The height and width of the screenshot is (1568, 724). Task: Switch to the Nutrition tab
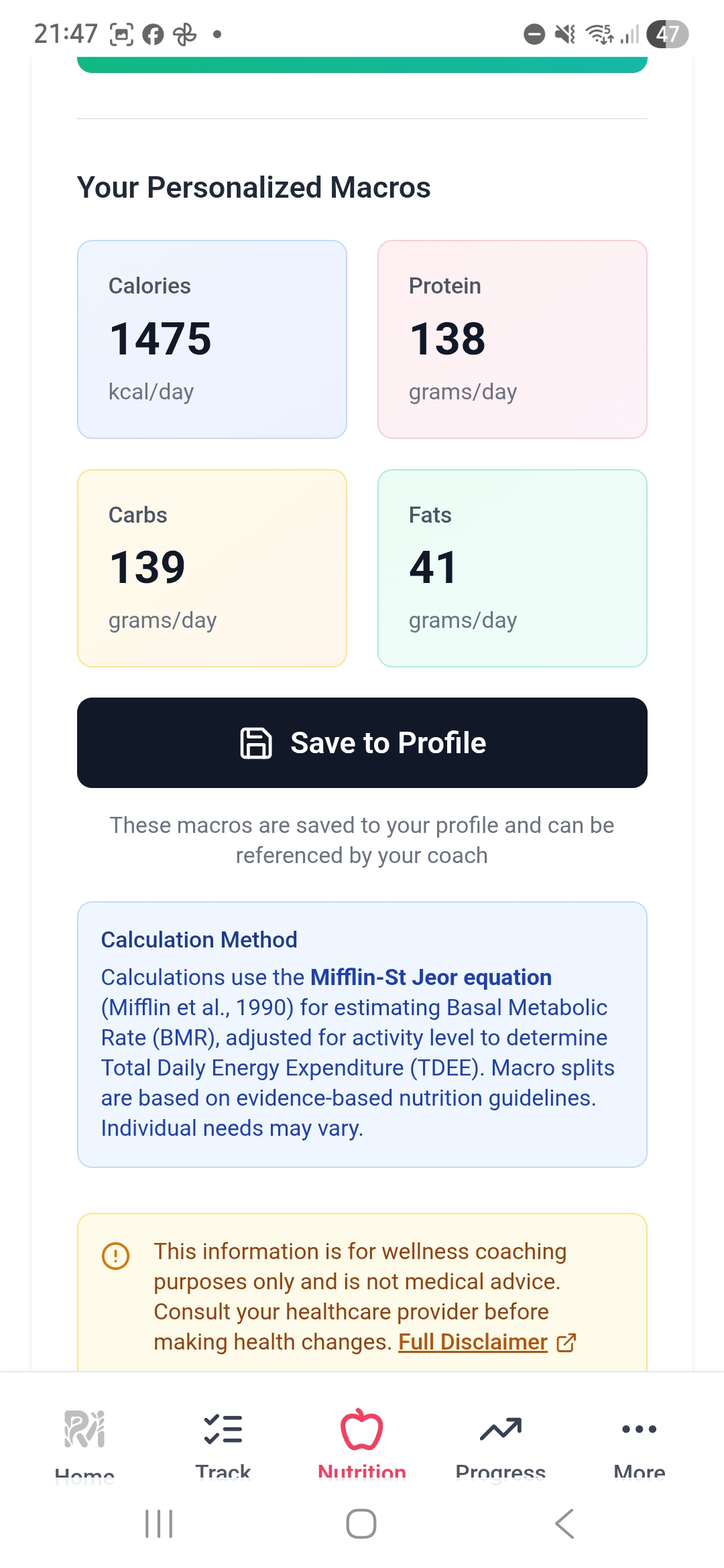point(361,1447)
